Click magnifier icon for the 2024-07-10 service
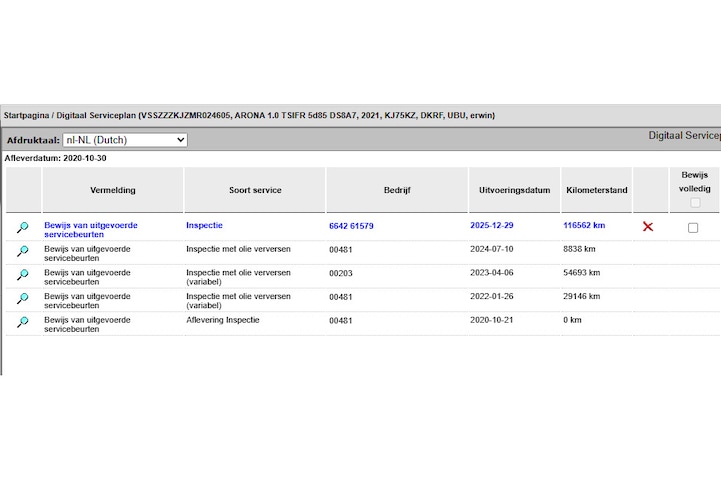Image resolution: width=721 pixels, height=480 pixels. pyautogui.click(x=22, y=252)
